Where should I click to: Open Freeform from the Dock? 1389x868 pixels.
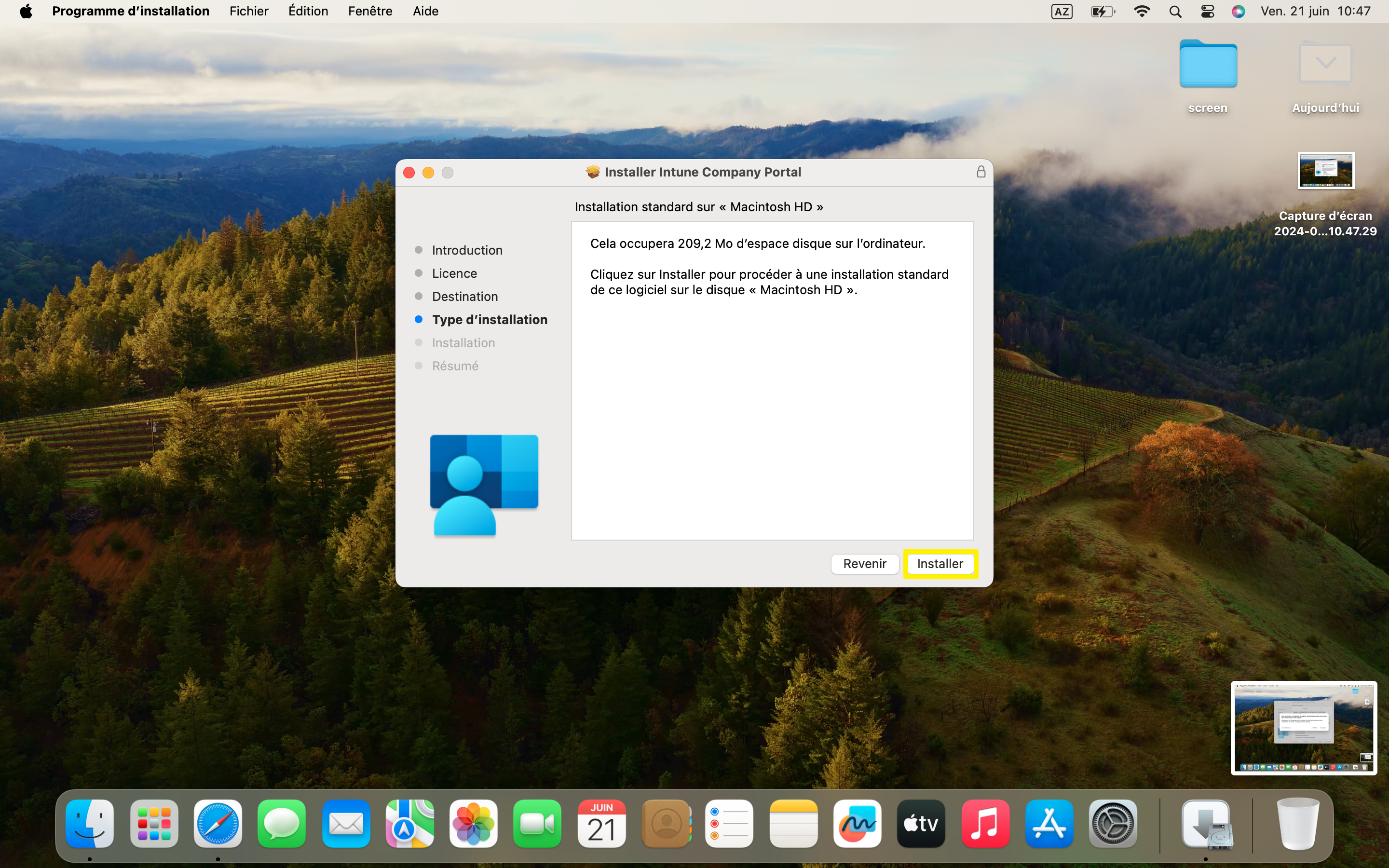858,823
